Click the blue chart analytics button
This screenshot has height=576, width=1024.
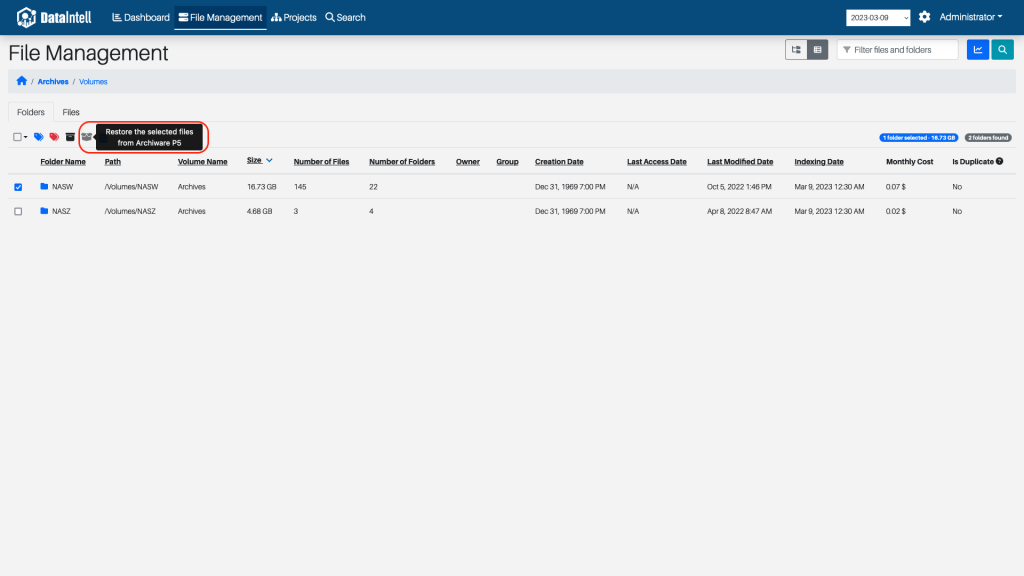[x=978, y=50]
